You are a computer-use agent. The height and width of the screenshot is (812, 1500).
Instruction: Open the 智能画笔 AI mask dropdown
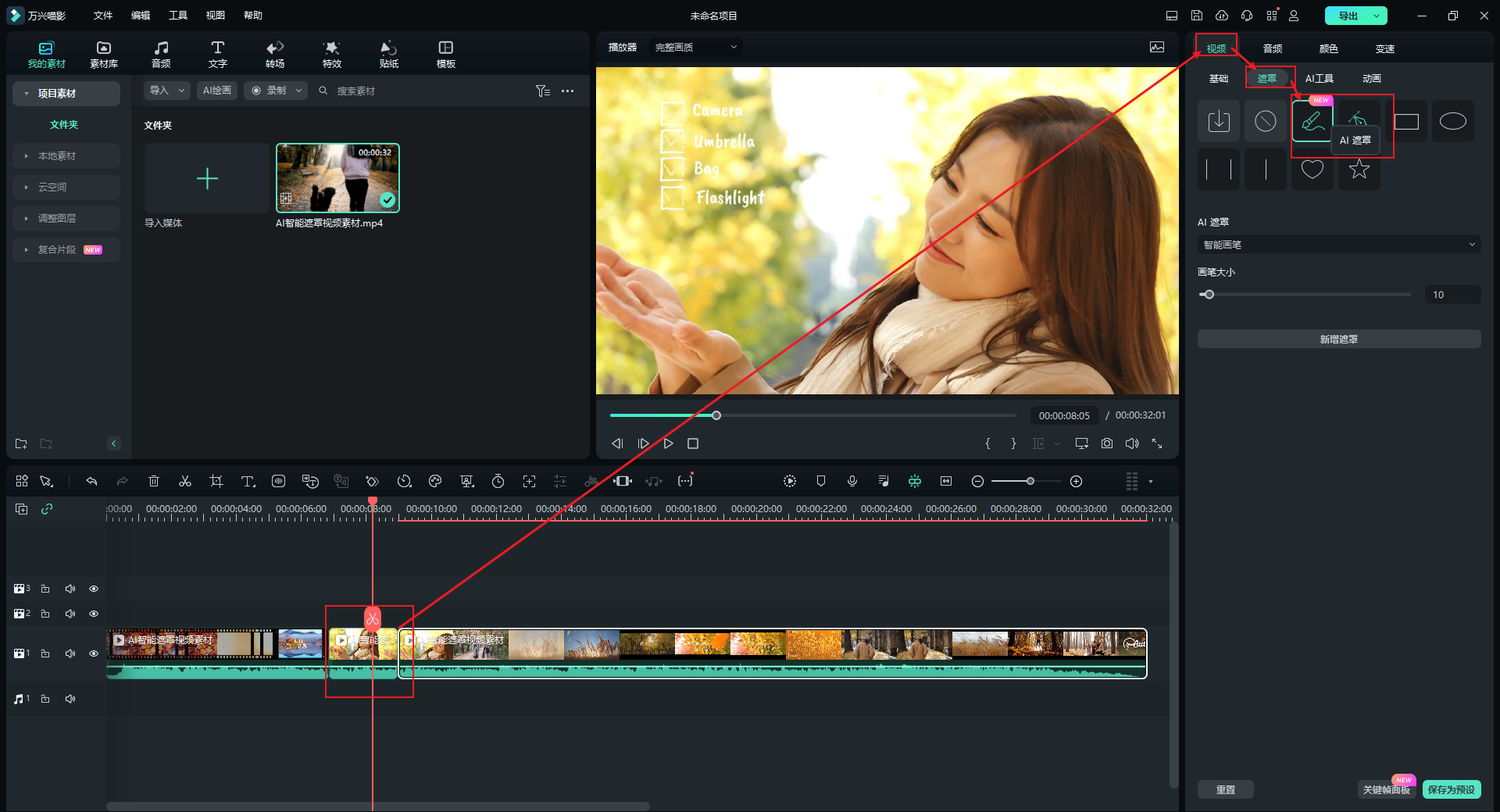[1338, 245]
